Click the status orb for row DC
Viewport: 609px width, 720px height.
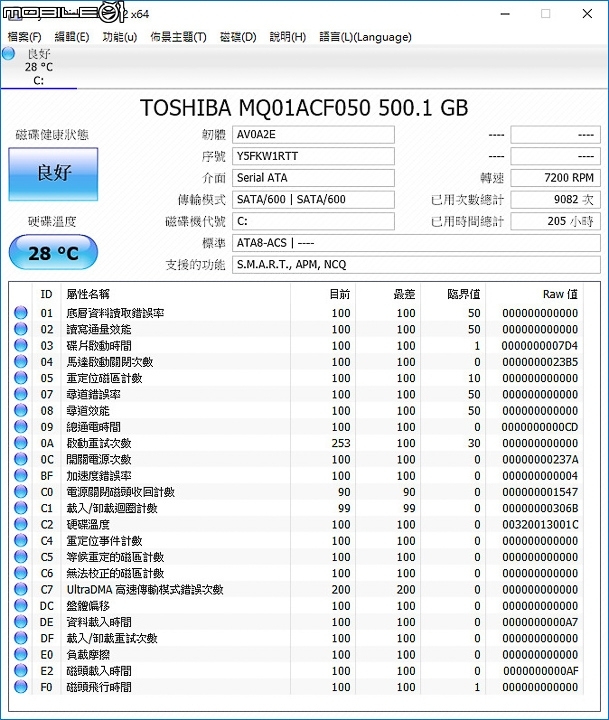pos(21,606)
